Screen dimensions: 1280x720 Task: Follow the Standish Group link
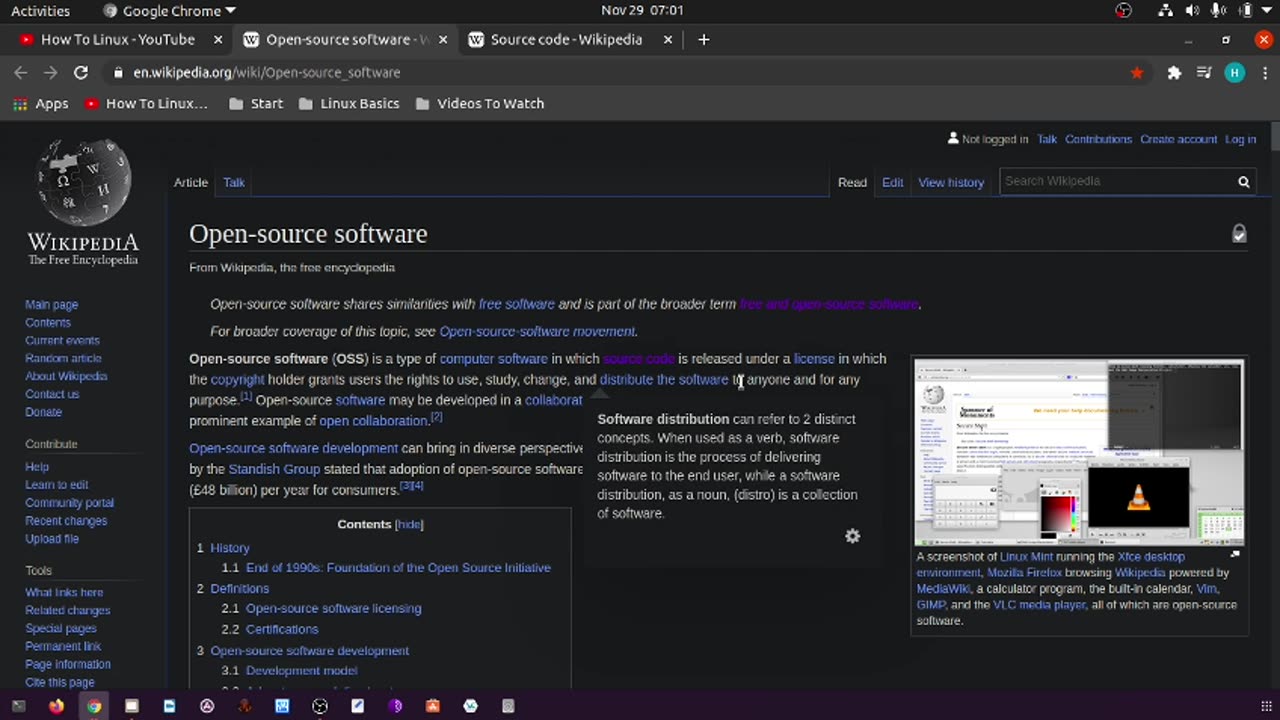click(274, 469)
